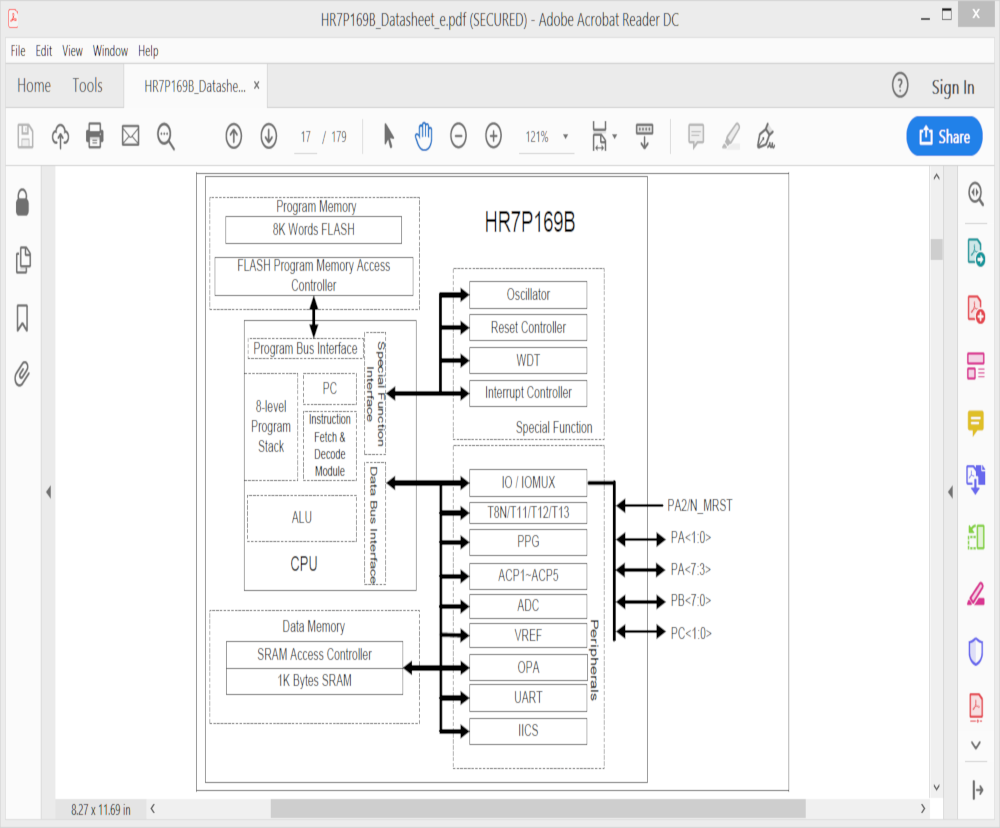
Task: Open the Help menu
Action: click(x=148, y=51)
